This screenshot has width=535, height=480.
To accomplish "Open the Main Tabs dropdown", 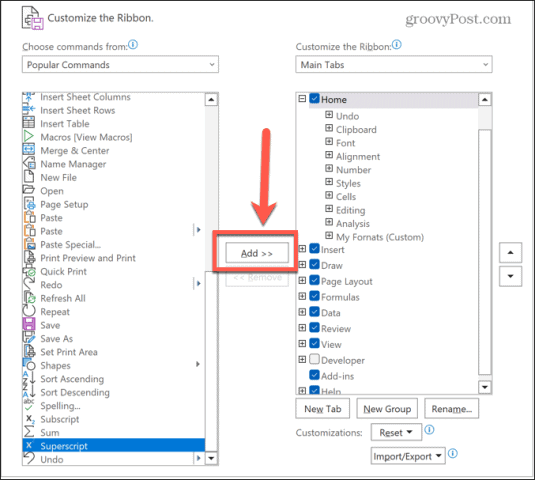I will [394, 64].
